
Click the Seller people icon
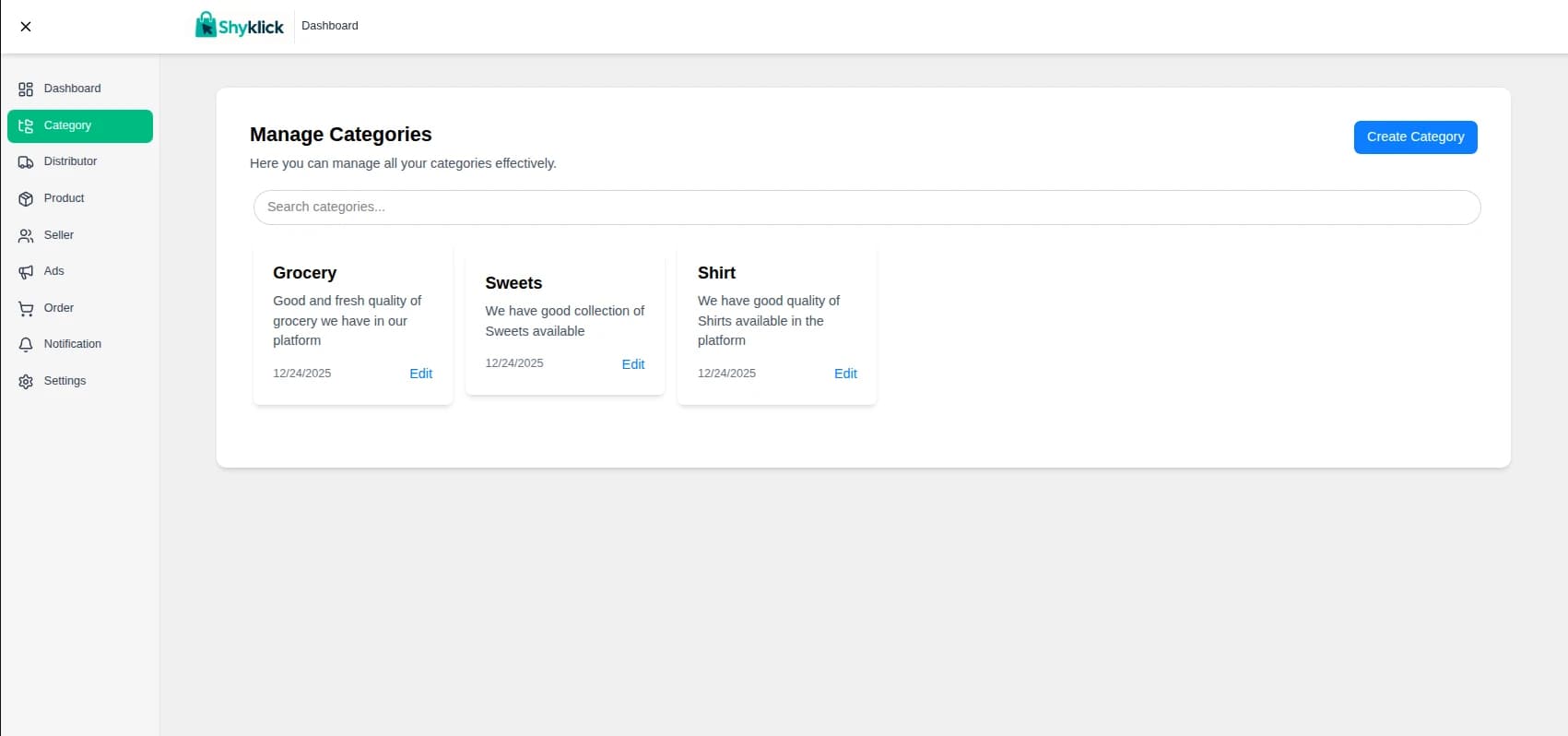pos(26,236)
